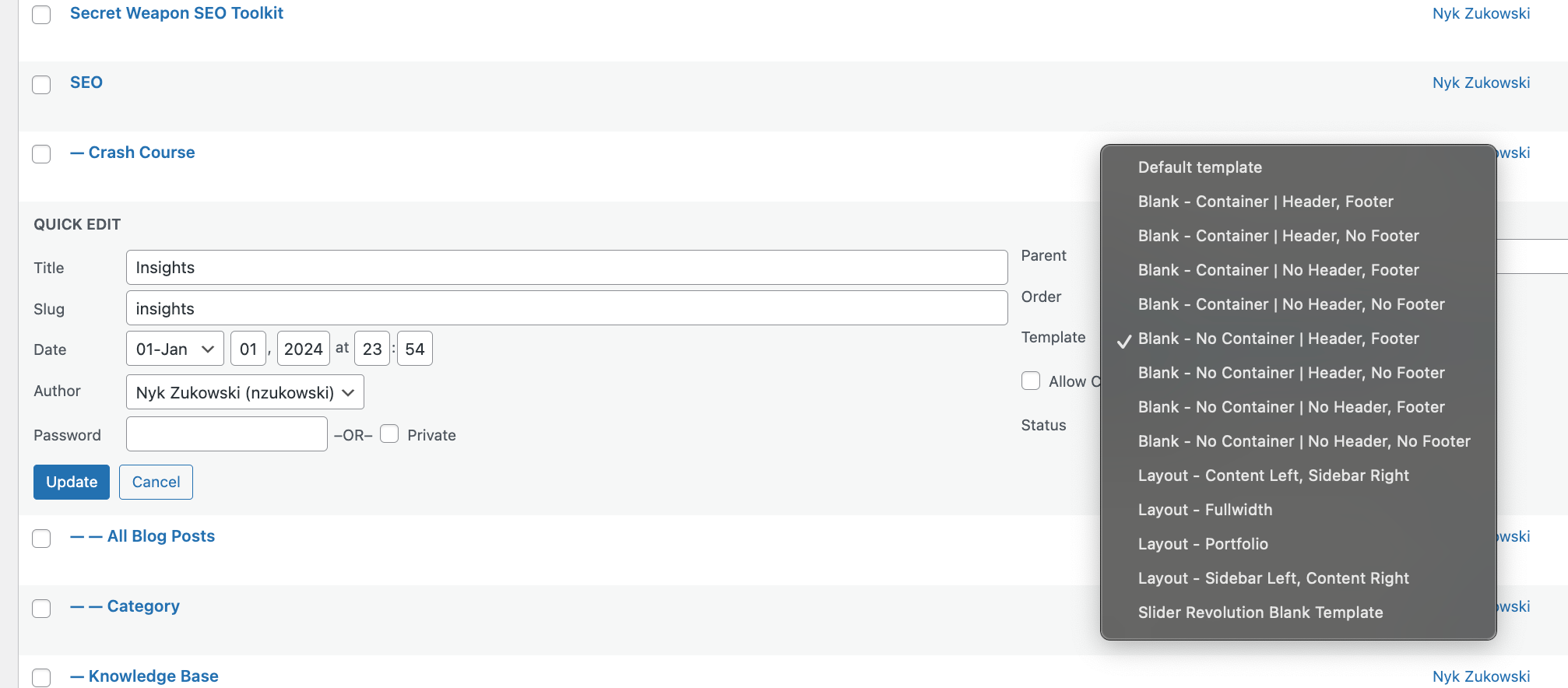Select the SEO page row checkbox
The width and height of the screenshot is (1568, 688).
tap(41, 84)
